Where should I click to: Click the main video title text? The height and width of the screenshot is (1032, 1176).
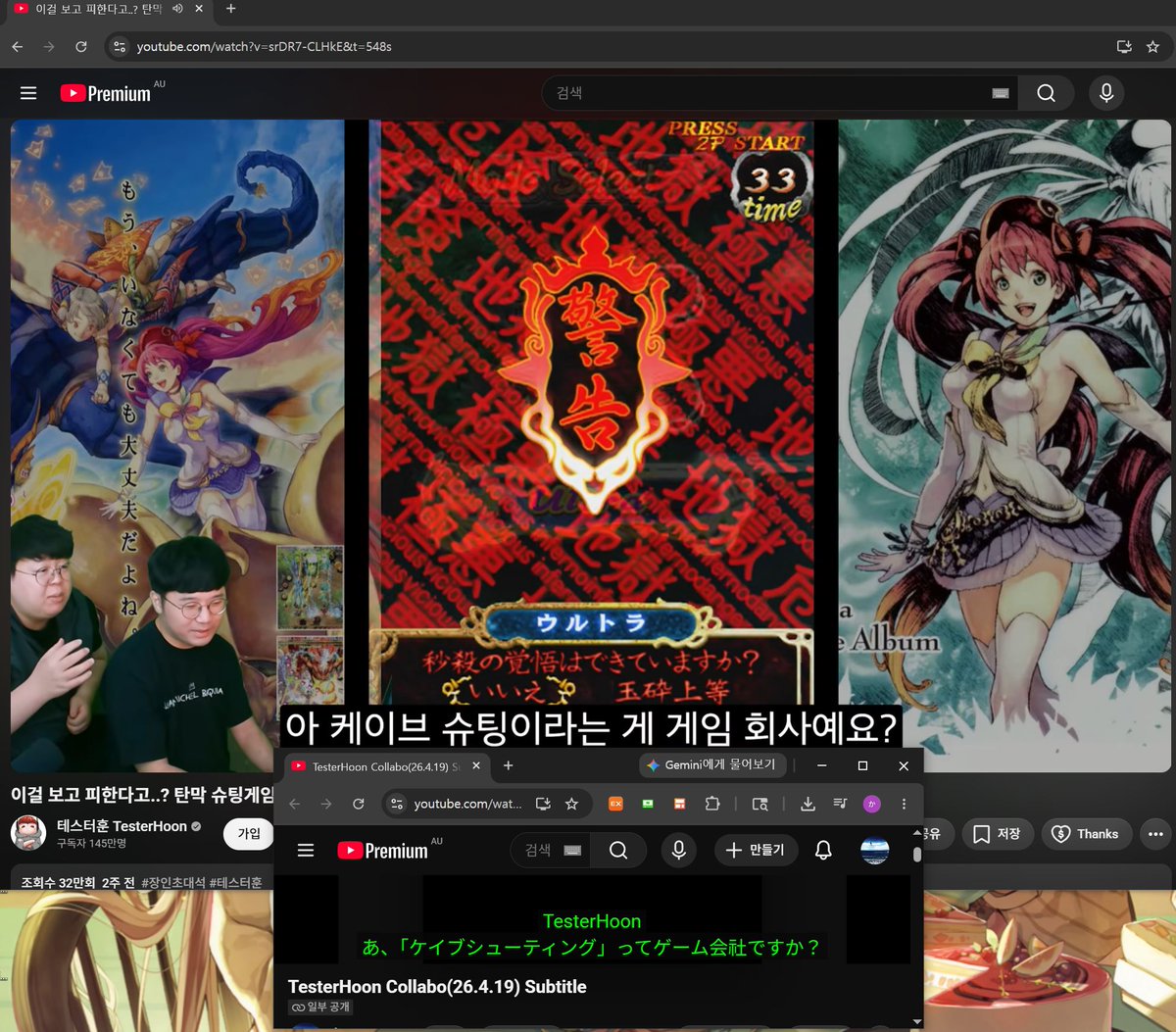coord(142,794)
